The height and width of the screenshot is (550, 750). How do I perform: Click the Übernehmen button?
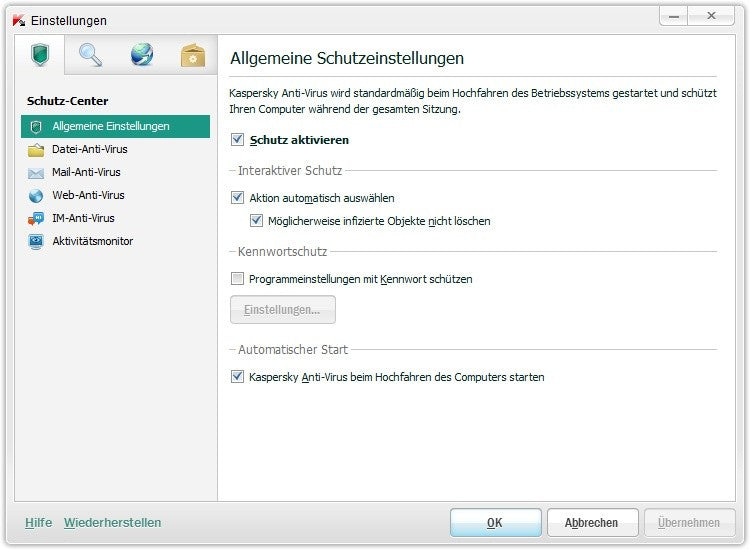coord(689,523)
